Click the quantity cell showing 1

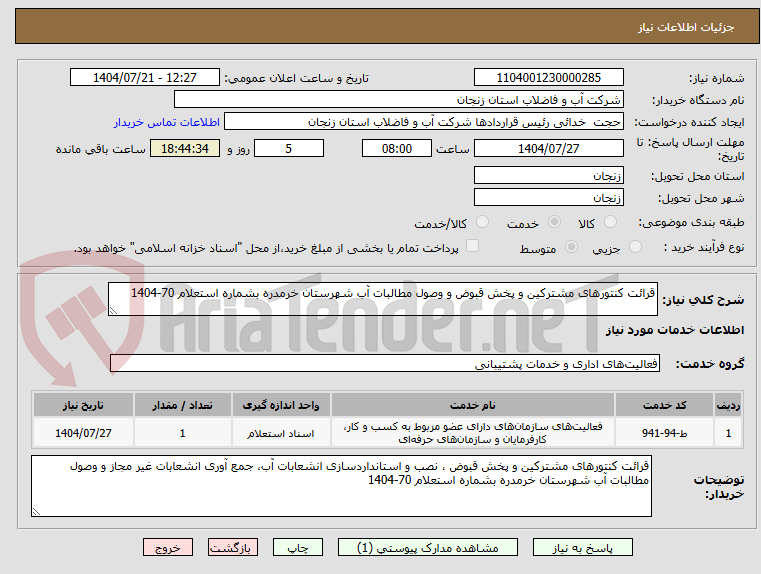pos(182,433)
